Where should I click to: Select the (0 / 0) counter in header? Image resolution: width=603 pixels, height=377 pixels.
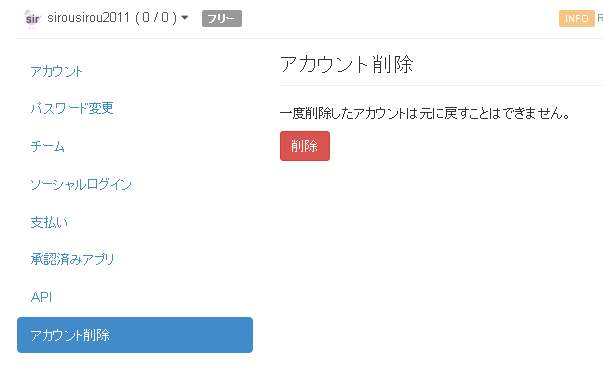tap(156, 18)
